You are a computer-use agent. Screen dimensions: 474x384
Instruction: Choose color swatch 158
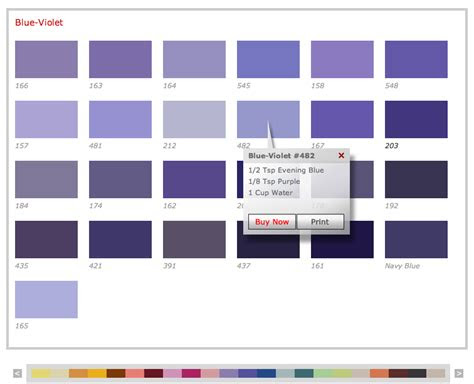342,59
